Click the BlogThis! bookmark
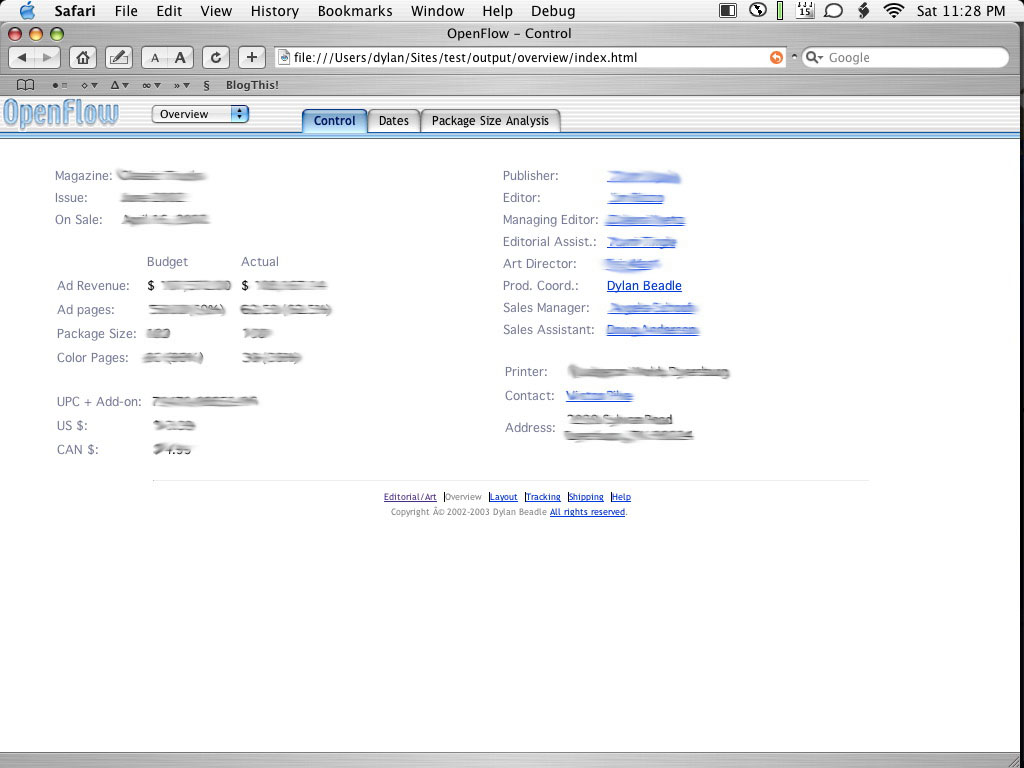The height and width of the screenshot is (768, 1024). [x=252, y=85]
